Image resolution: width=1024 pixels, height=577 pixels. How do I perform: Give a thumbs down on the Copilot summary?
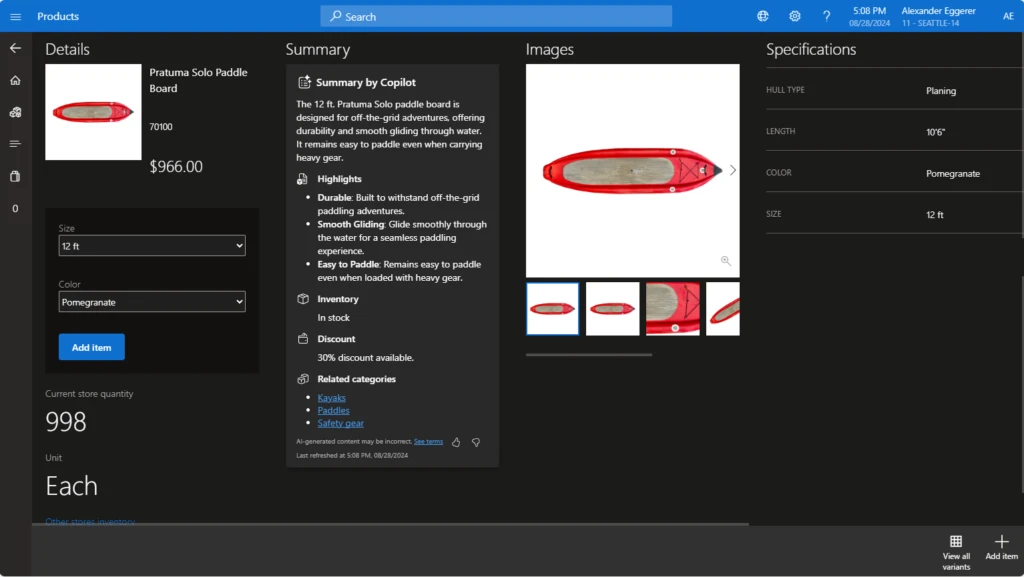(476, 442)
